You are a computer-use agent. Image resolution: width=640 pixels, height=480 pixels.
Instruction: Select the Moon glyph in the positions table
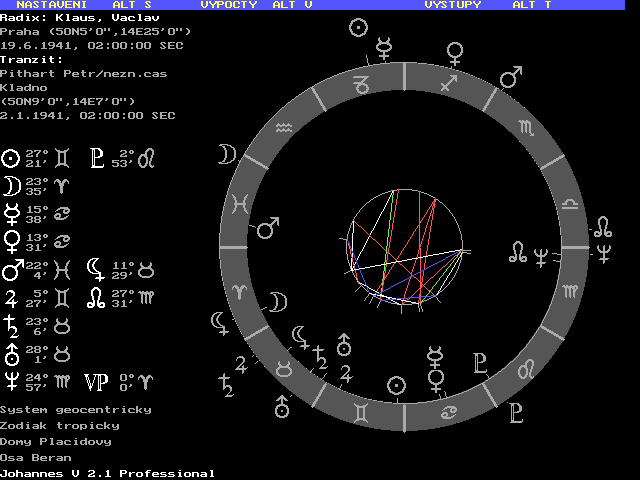click(x=12, y=186)
